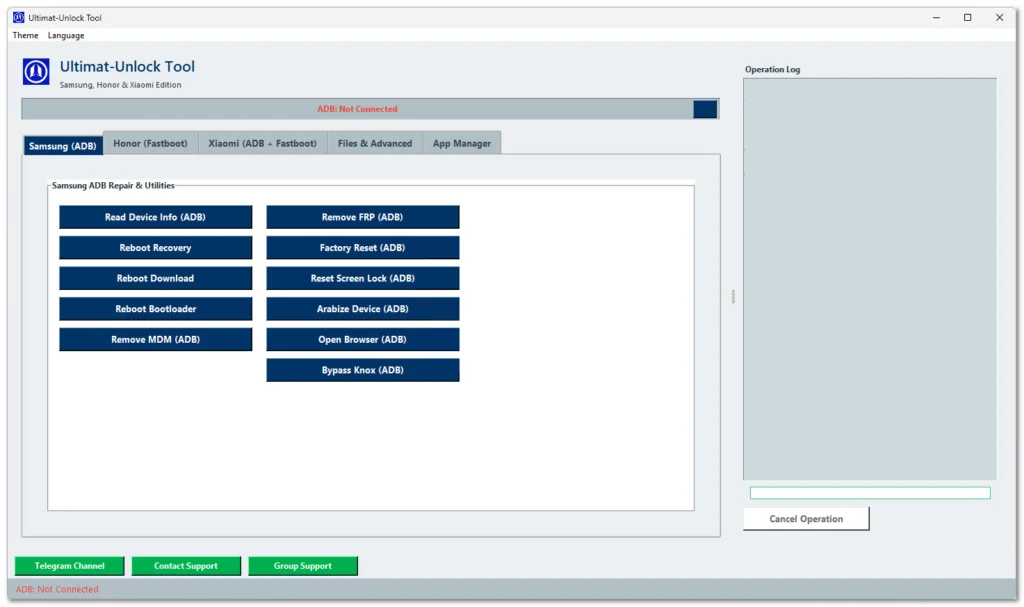Click the Arabize Device (ADB) button
Image resolution: width=1024 pixels, height=607 pixels.
tap(362, 309)
